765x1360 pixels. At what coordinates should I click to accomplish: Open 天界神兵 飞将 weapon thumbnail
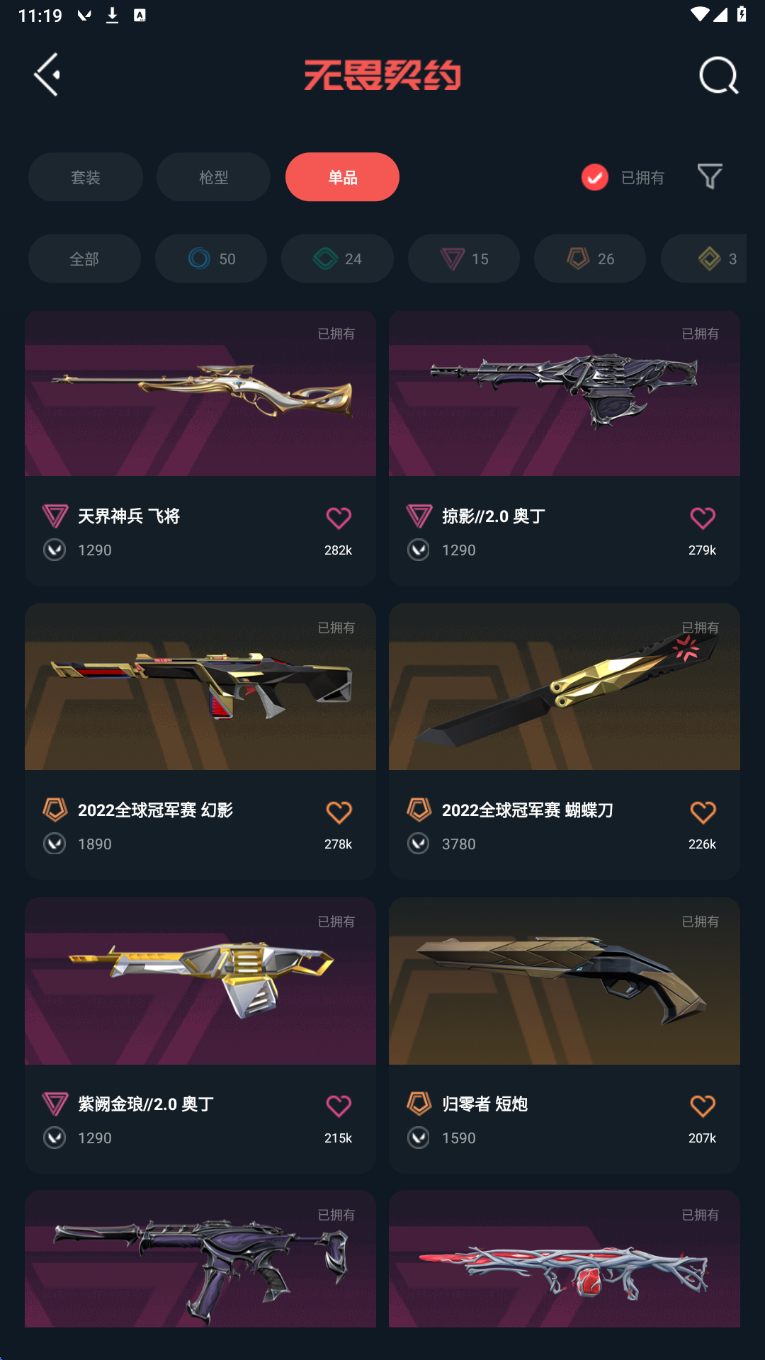(200, 393)
